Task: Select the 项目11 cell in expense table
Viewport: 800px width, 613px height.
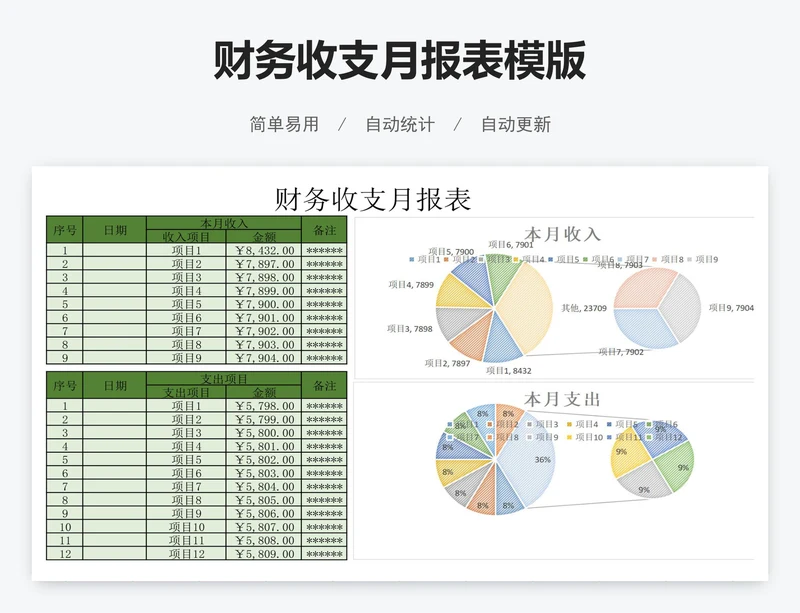Action: tap(186, 541)
